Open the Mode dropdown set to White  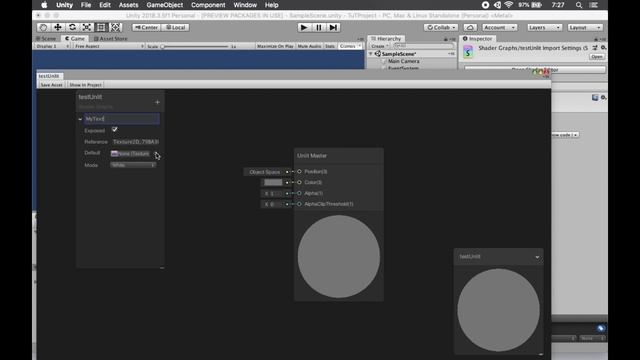133,165
